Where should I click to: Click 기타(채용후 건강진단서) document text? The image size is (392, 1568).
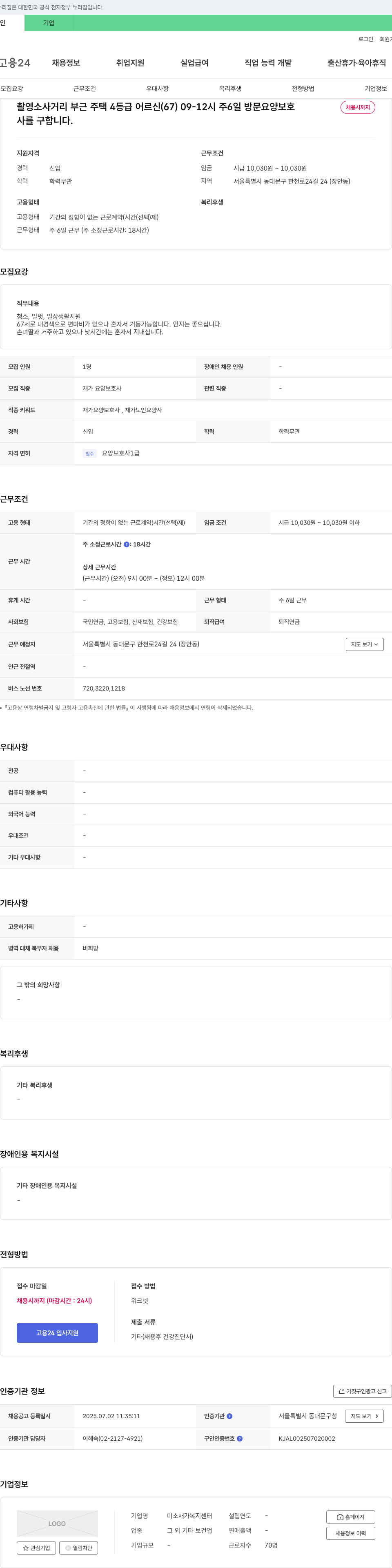click(162, 1337)
